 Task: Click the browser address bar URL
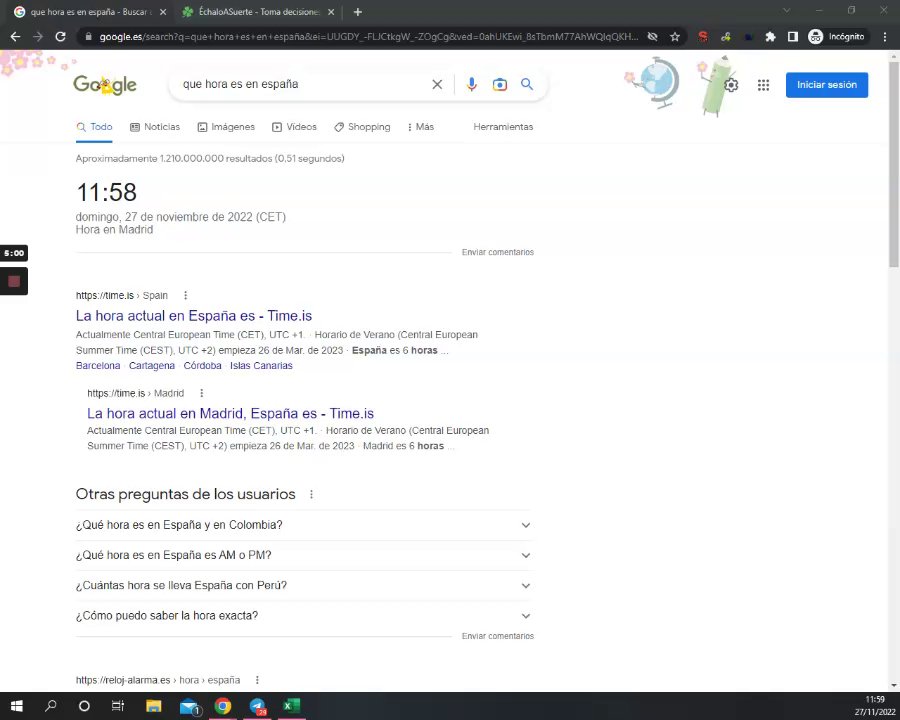[368, 37]
